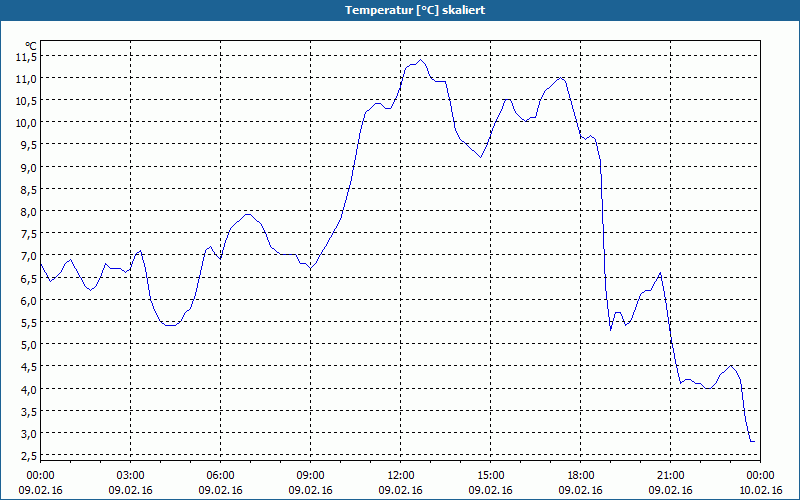Select the '3,5' axis label
The image size is (800, 500).
tap(28, 412)
